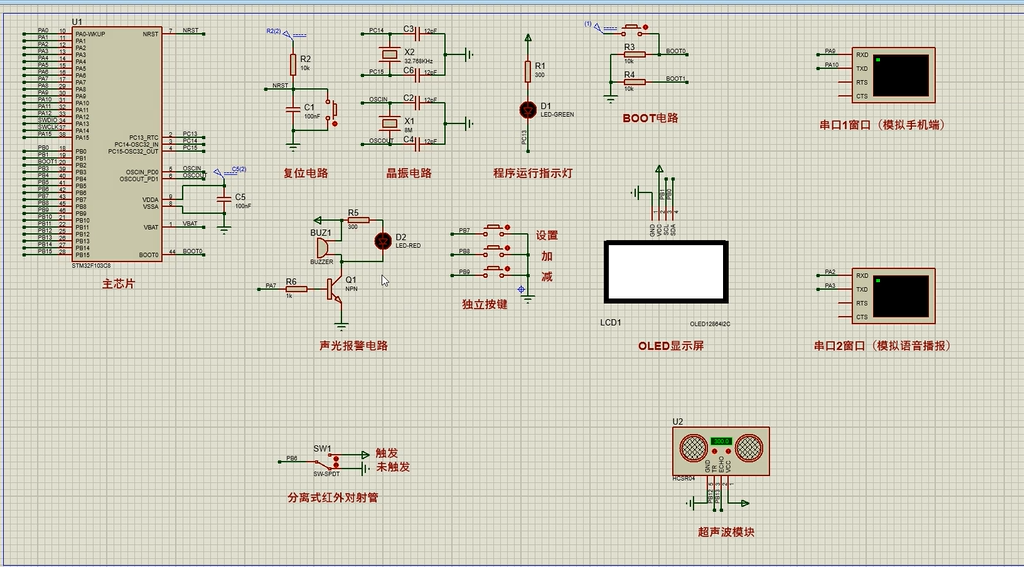Toggle the BOOT circuit push switch
The image size is (1024, 567).
pyautogui.click(x=632, y=29)
